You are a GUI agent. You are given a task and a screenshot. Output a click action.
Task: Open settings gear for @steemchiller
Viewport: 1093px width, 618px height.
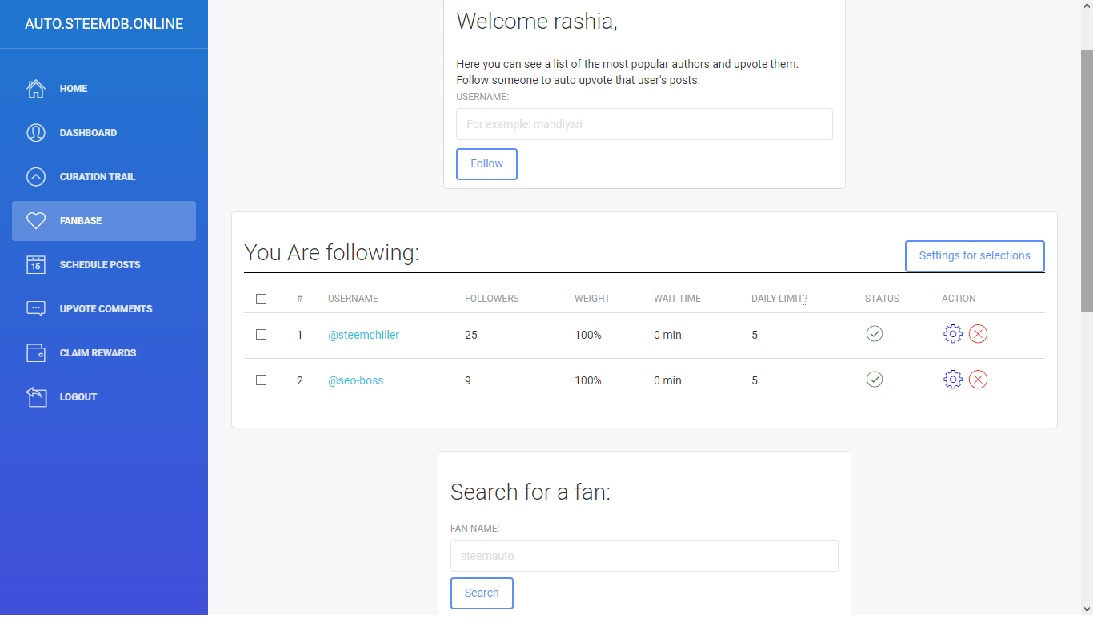tap(953, 334)
